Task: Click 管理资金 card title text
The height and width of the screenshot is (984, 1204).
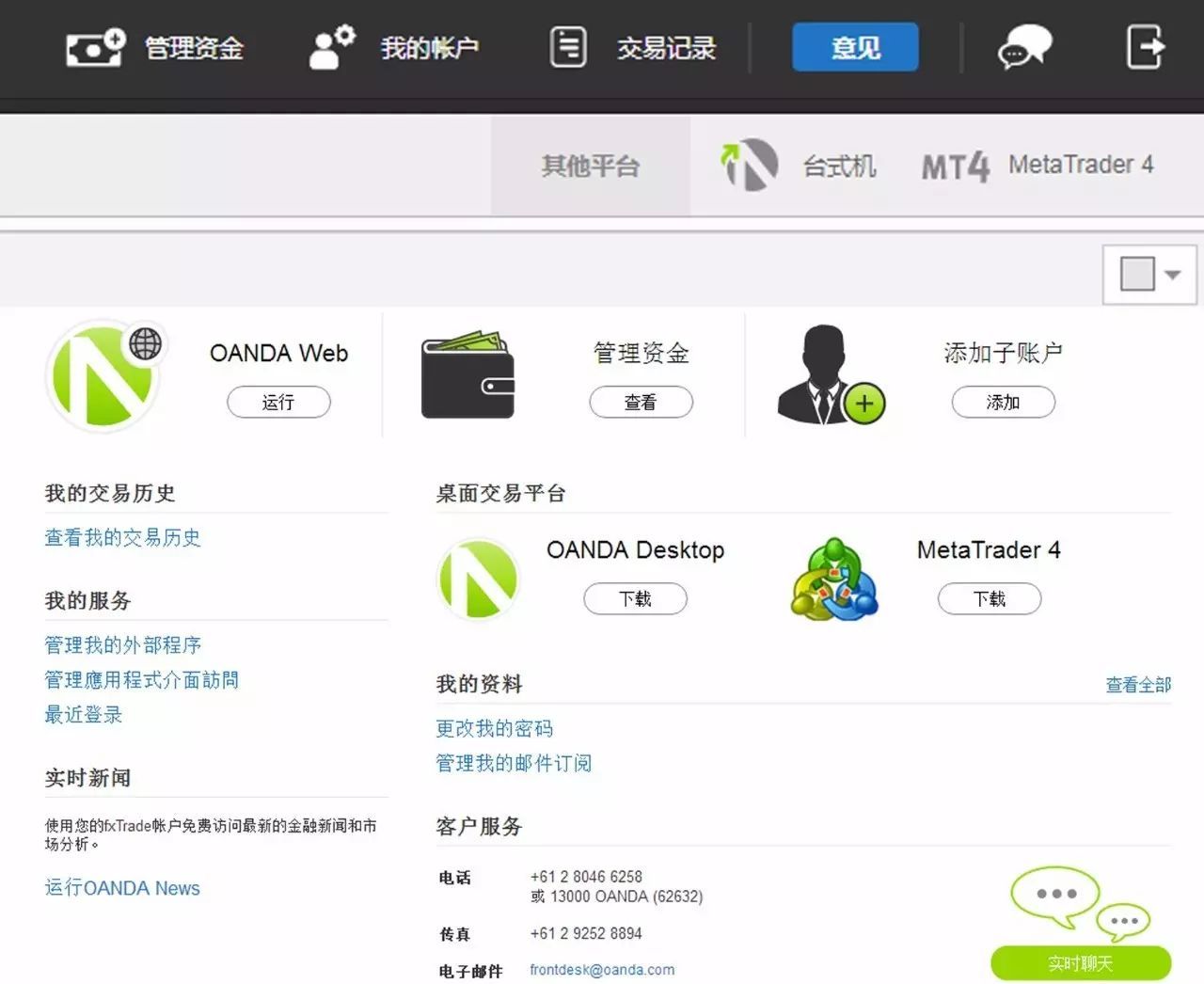Action: pos(641,354)
